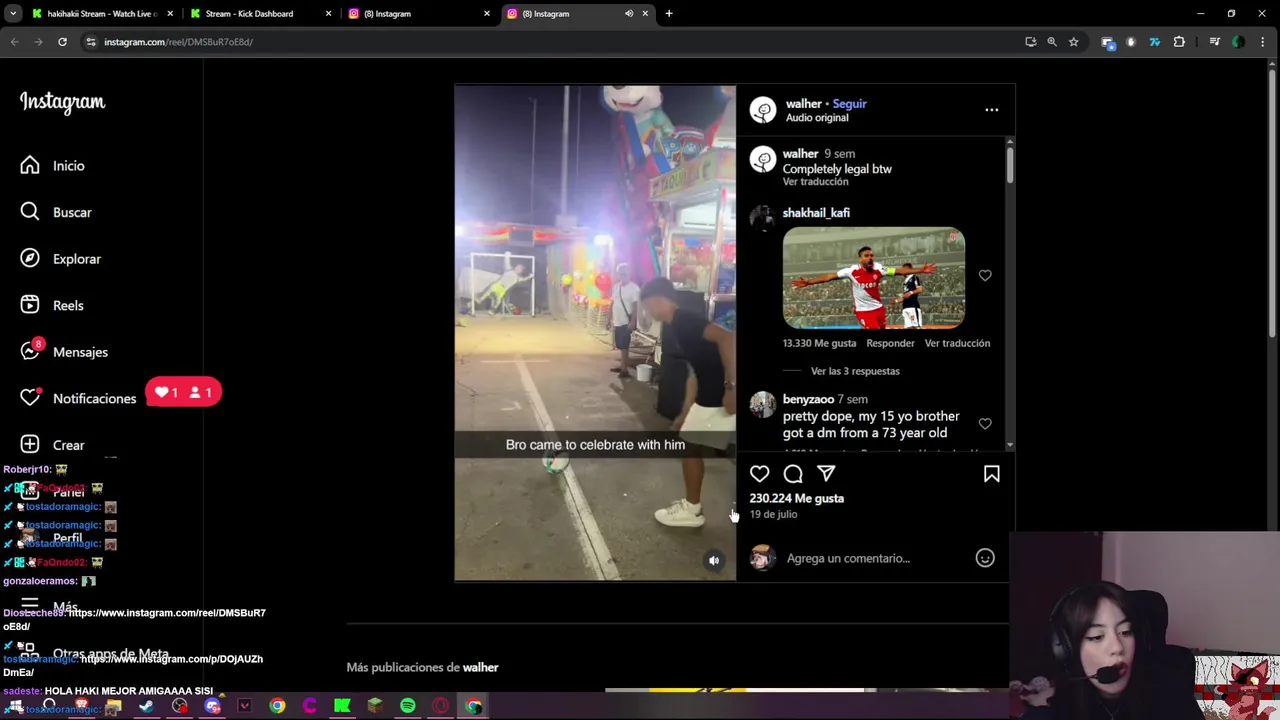Open the zoom magnifier in address bar
This screenshot has height=720, width=1280.
(x=1052, y=42)
